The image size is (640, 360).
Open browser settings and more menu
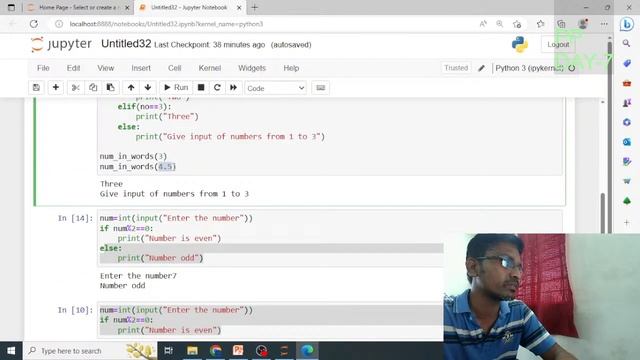(604, 24)
